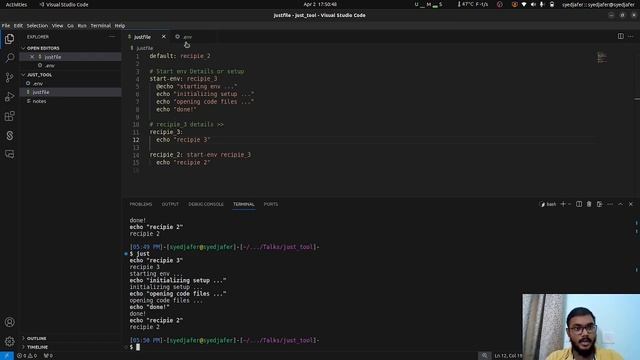Screen dimensions: 640x360
Task: Show errors and warnings count in status bar
Action: (27, 356)
